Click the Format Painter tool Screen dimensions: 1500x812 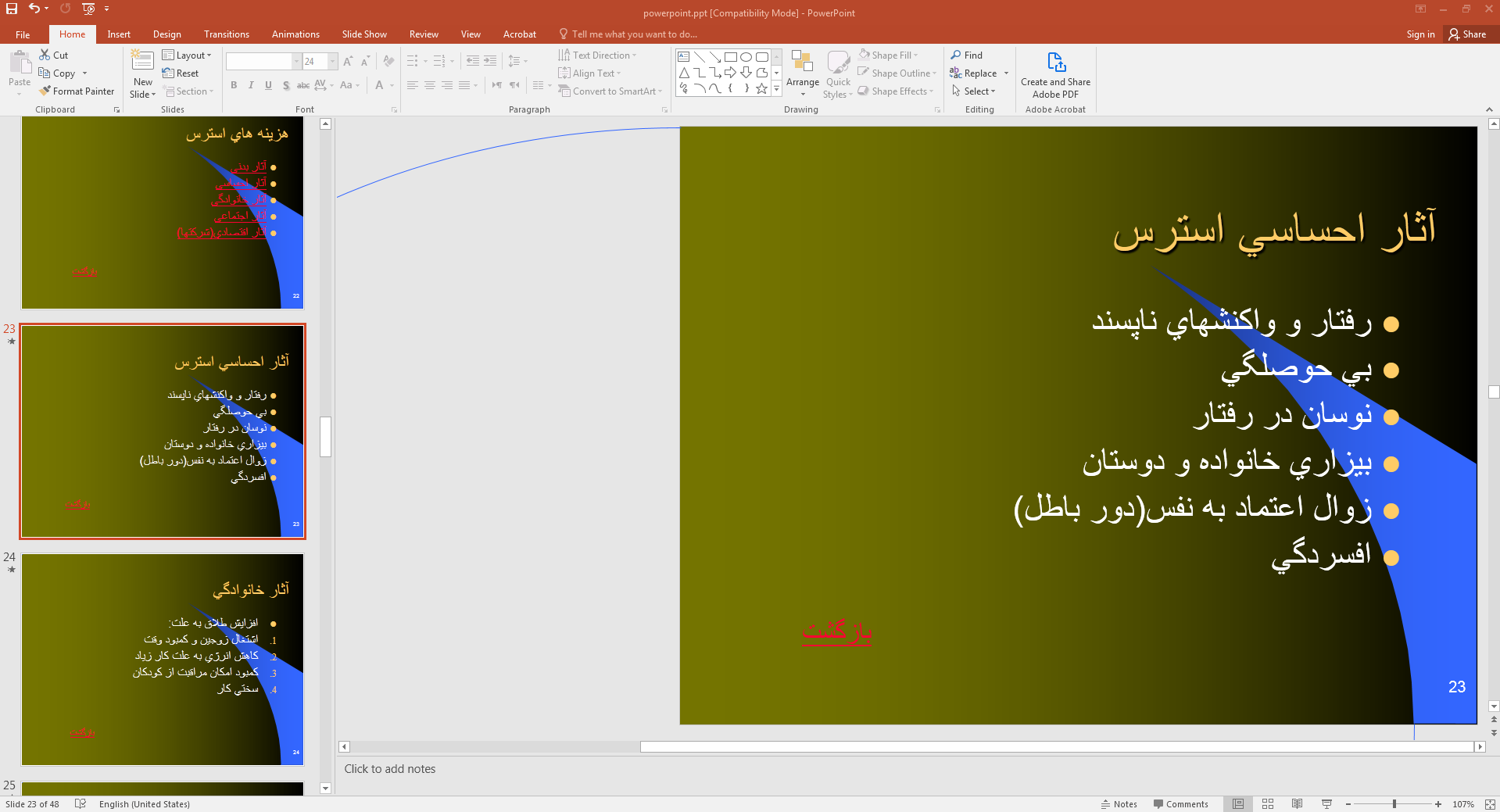[x=77, y=91]
